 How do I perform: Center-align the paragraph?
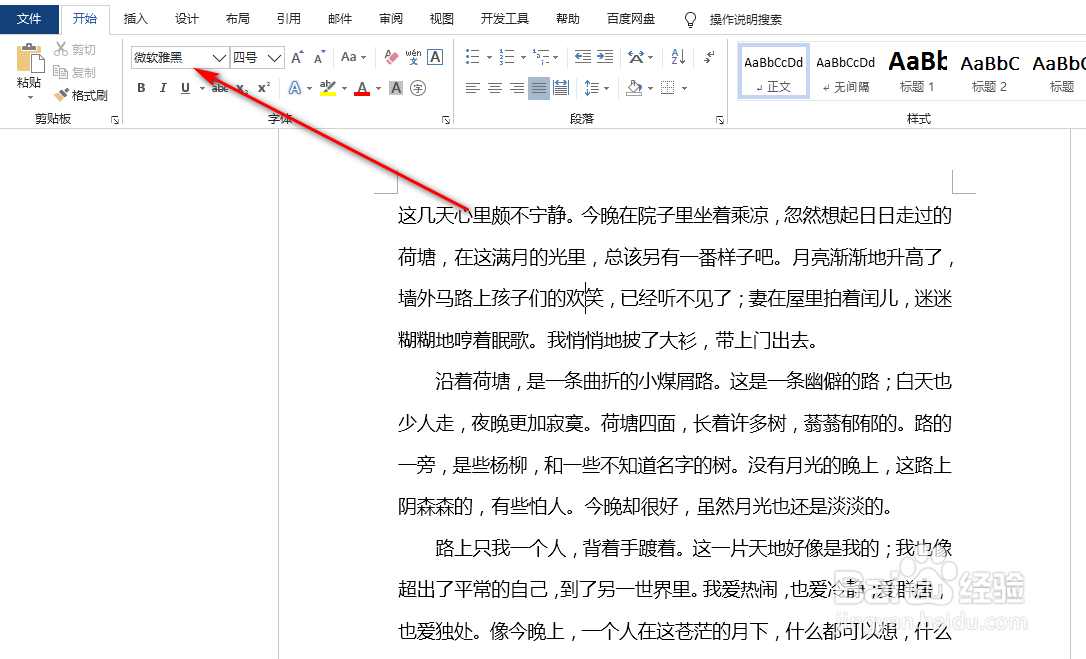coord(495,88)
